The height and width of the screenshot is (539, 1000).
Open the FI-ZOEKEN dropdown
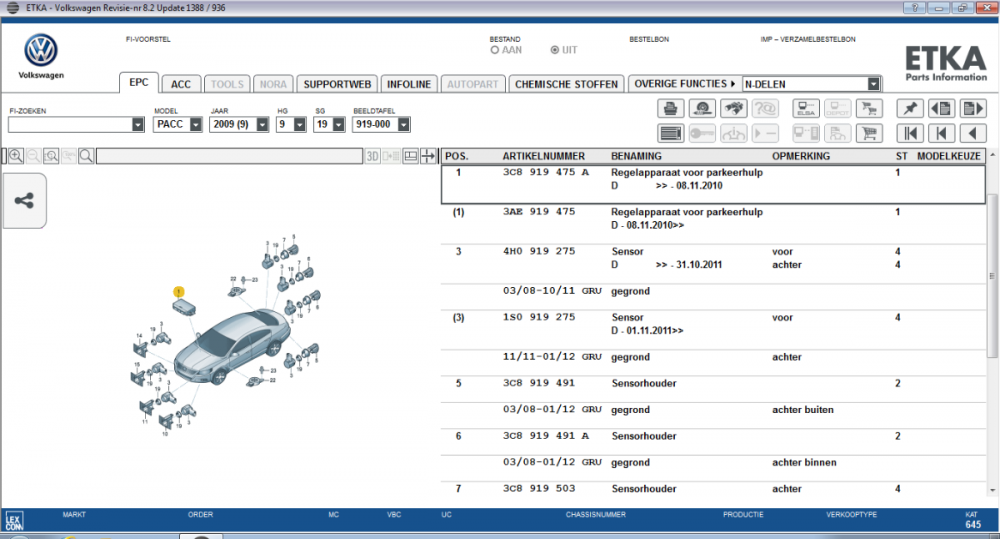138,125
